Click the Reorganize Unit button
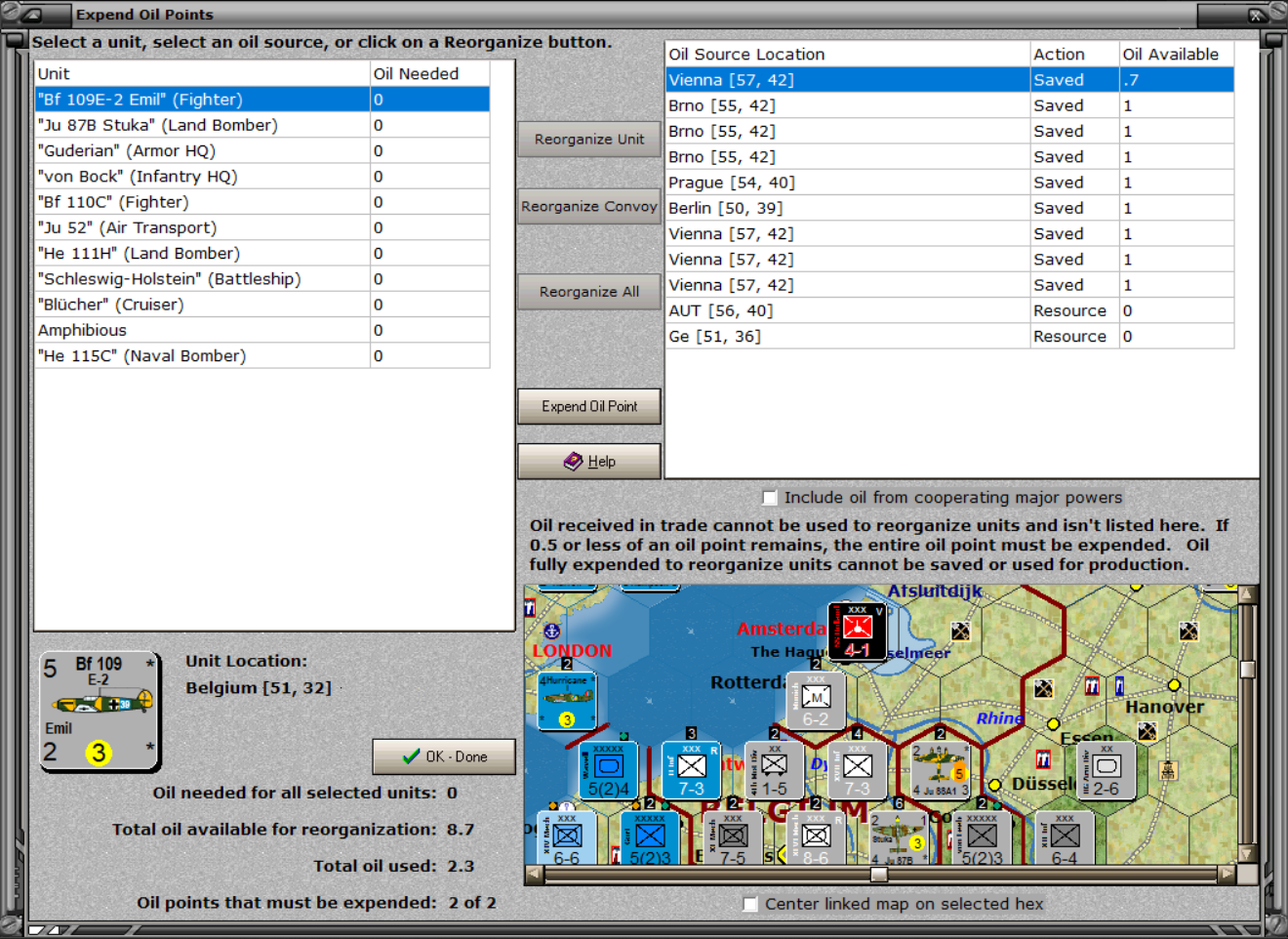This screenshot has height=939, width=1288. click(589, 140)
